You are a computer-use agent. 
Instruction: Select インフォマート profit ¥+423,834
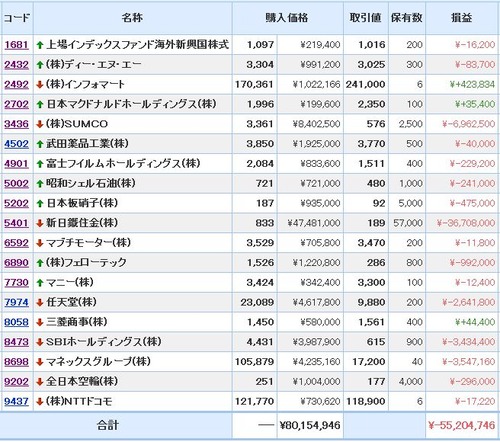click(472, 84)
